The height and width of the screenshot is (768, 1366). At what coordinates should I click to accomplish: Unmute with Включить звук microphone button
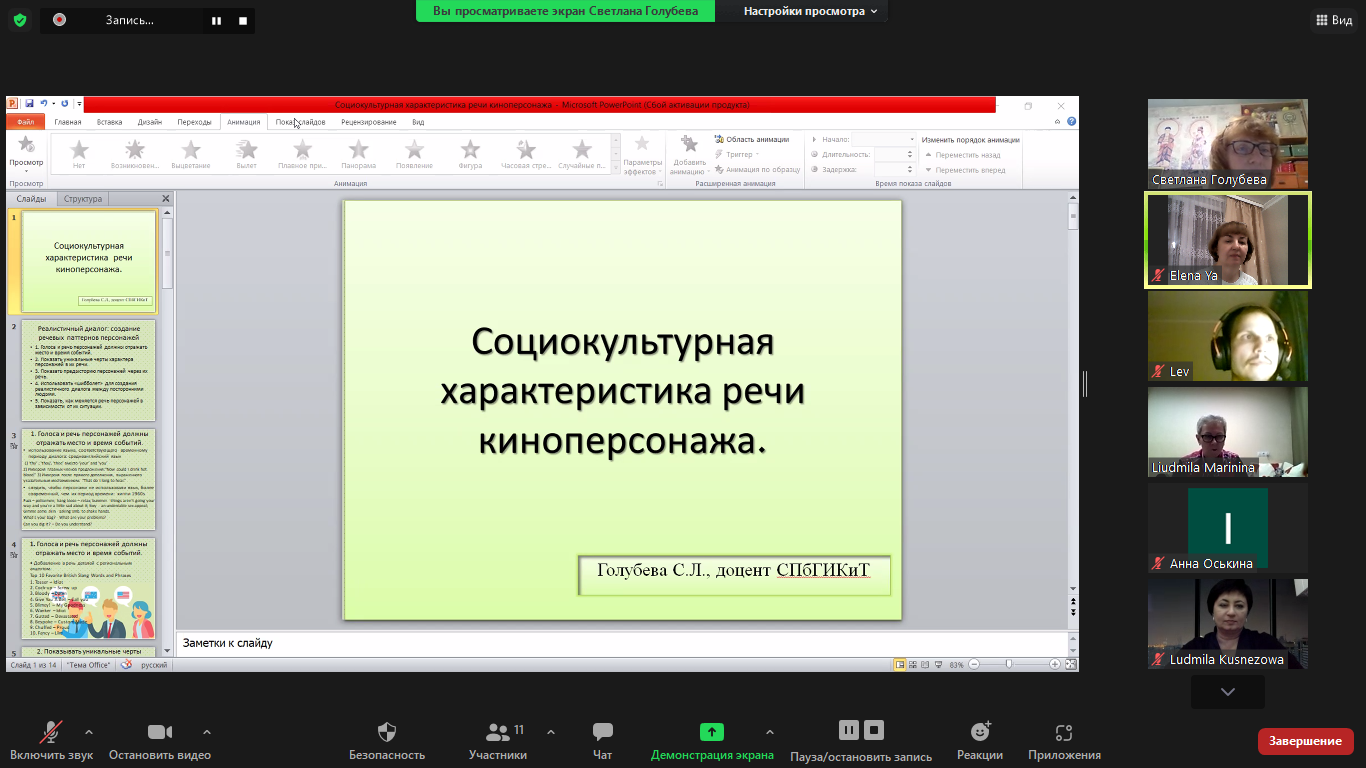point(51,742)
